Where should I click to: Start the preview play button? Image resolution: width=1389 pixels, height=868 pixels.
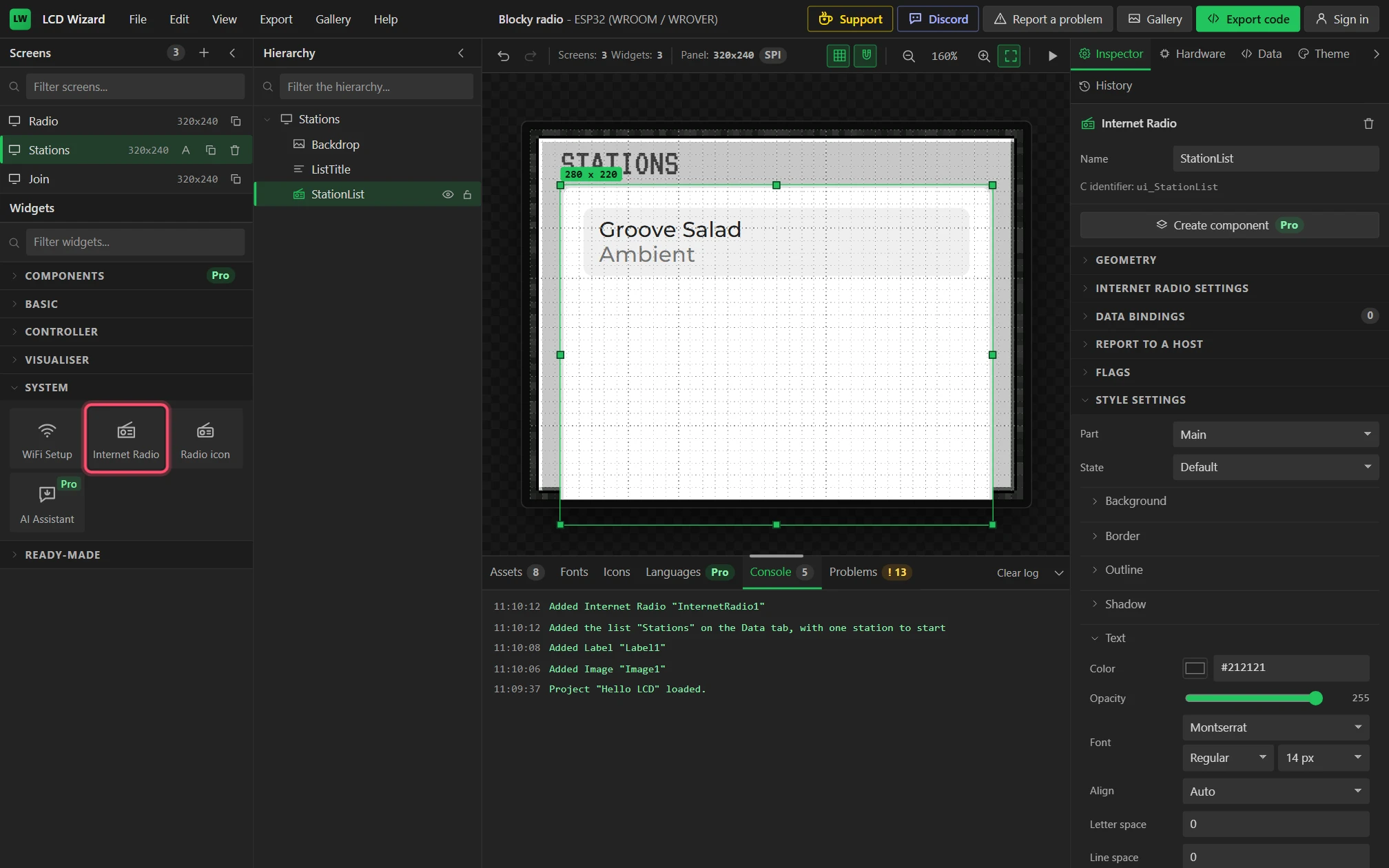click(x=1052, y=56)
